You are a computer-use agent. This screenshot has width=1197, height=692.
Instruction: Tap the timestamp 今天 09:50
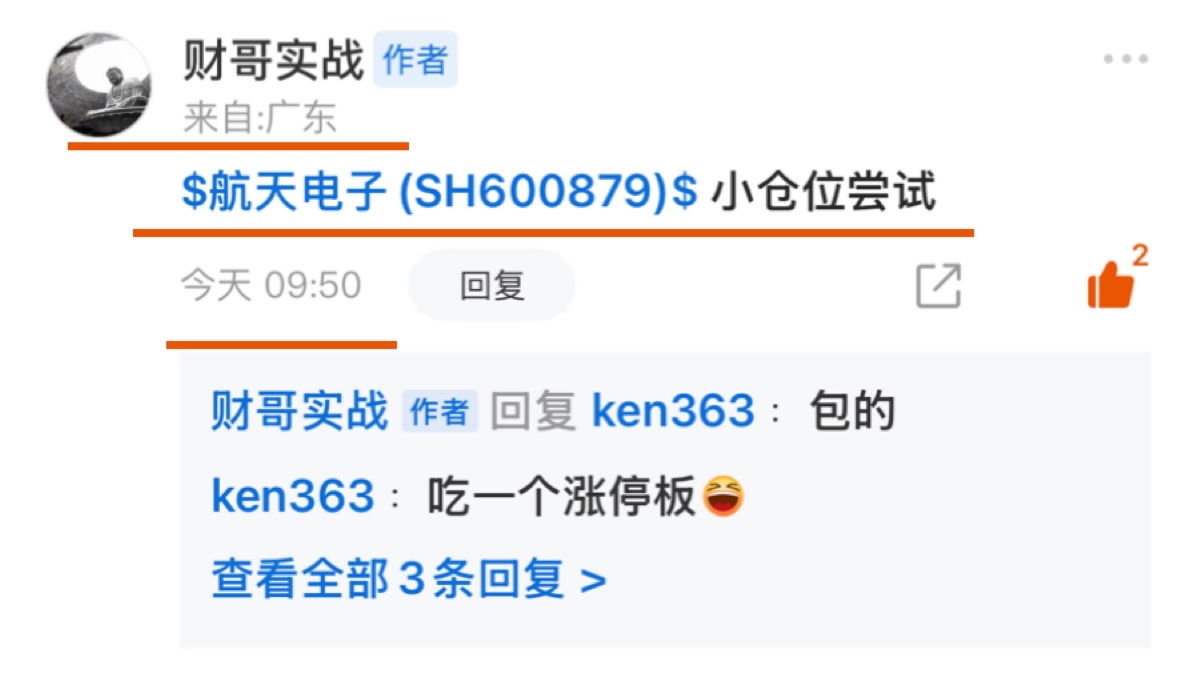pos(270,286)
